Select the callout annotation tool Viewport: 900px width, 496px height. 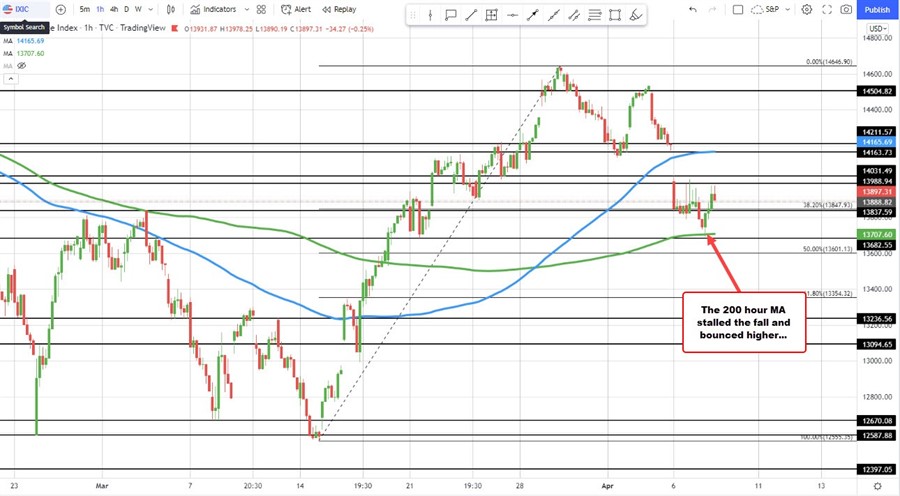coord(451,16)
